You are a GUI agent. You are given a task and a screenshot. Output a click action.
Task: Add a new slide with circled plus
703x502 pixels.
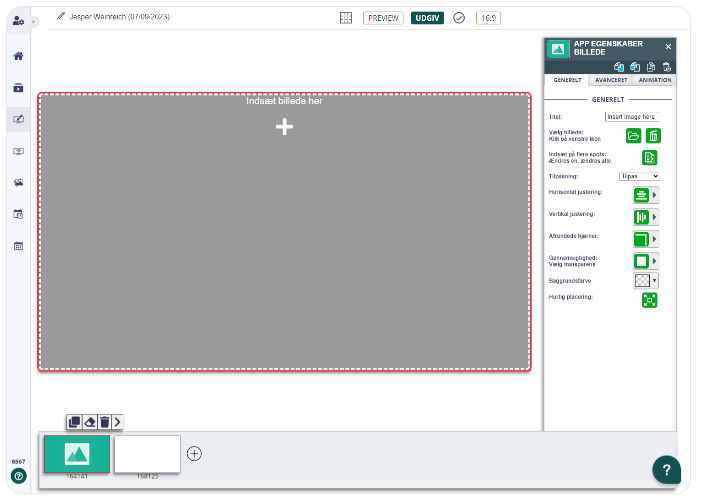click(x=194, y=454)
